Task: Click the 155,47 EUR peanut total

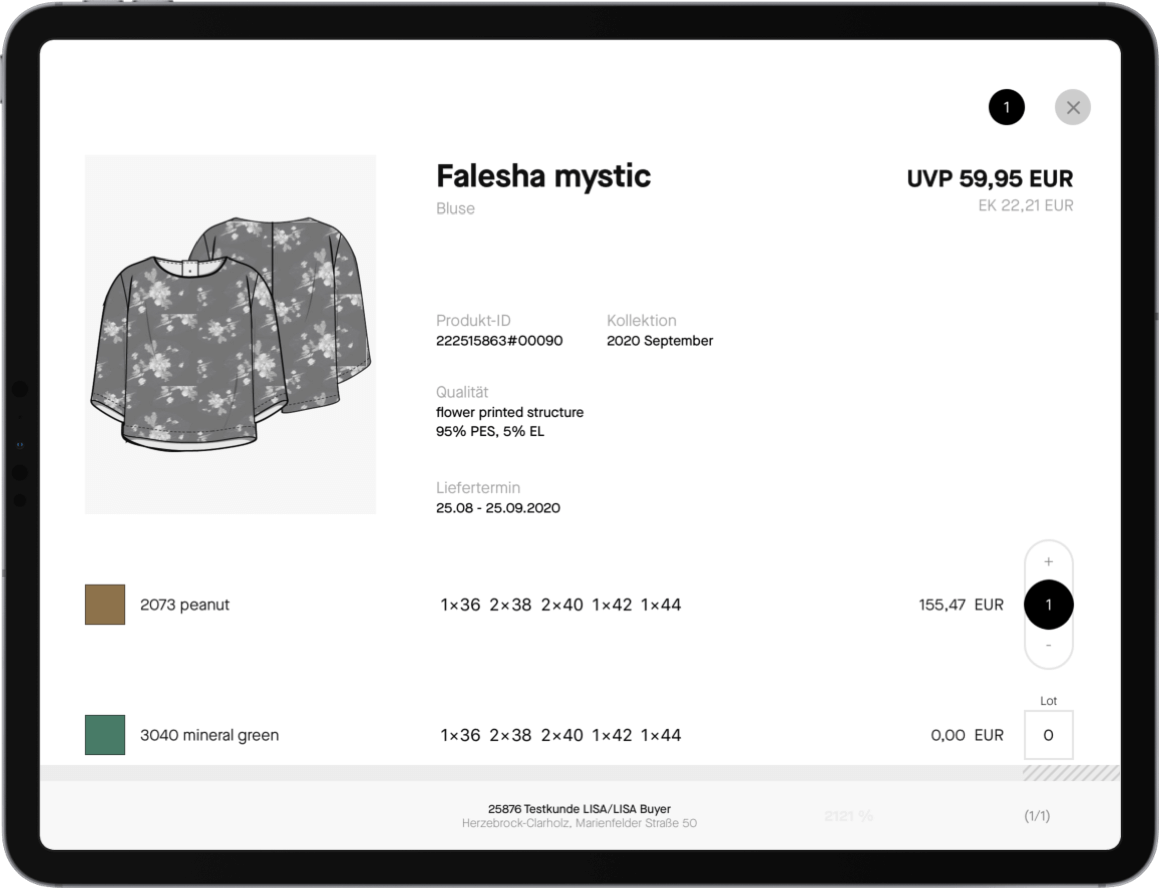Action: 960,605
